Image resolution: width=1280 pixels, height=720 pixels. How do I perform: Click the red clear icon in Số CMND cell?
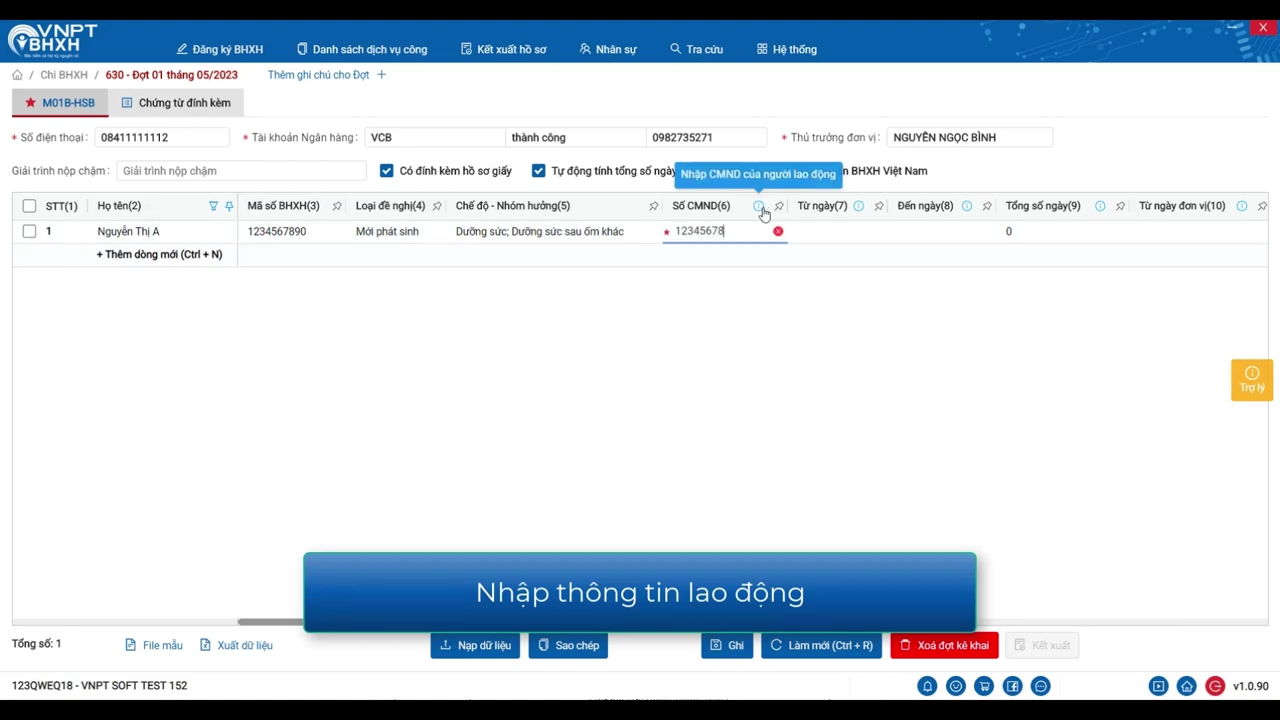click(x=778, y=232)
